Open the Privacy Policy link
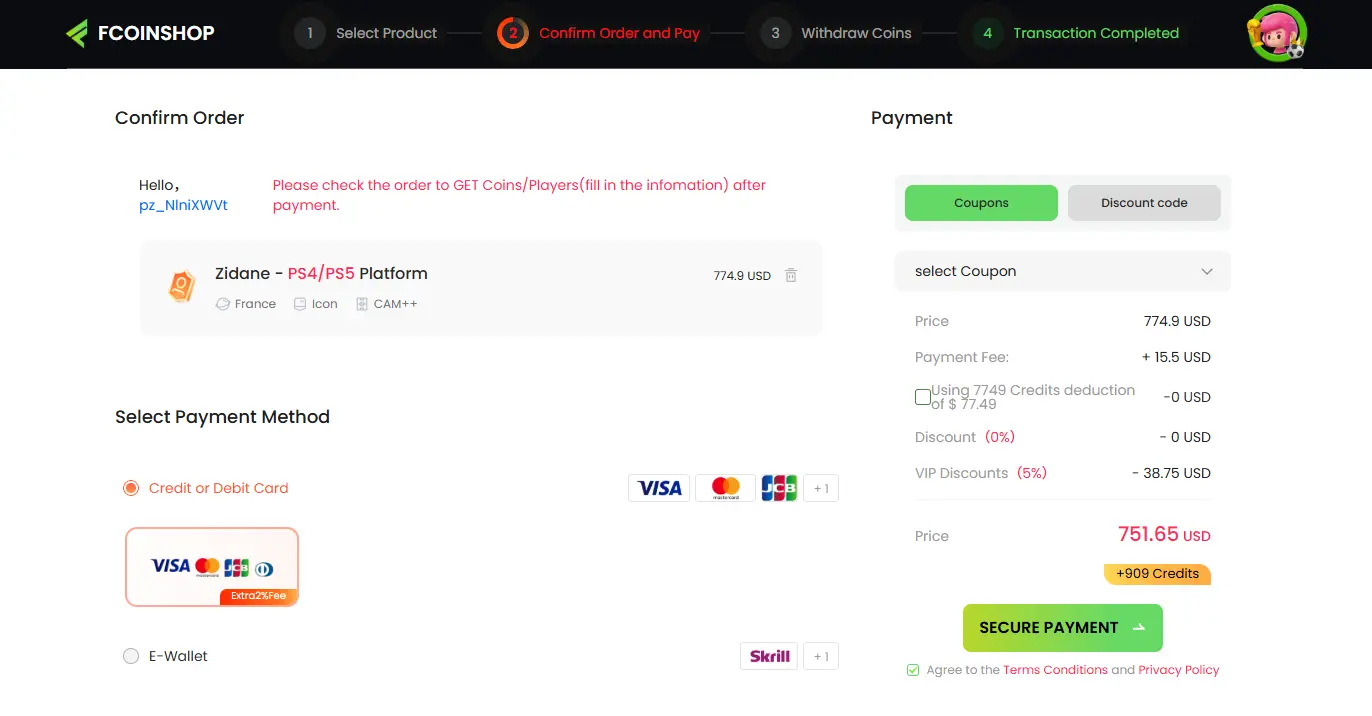The image size is (1372, 716). coord(1179,669)
